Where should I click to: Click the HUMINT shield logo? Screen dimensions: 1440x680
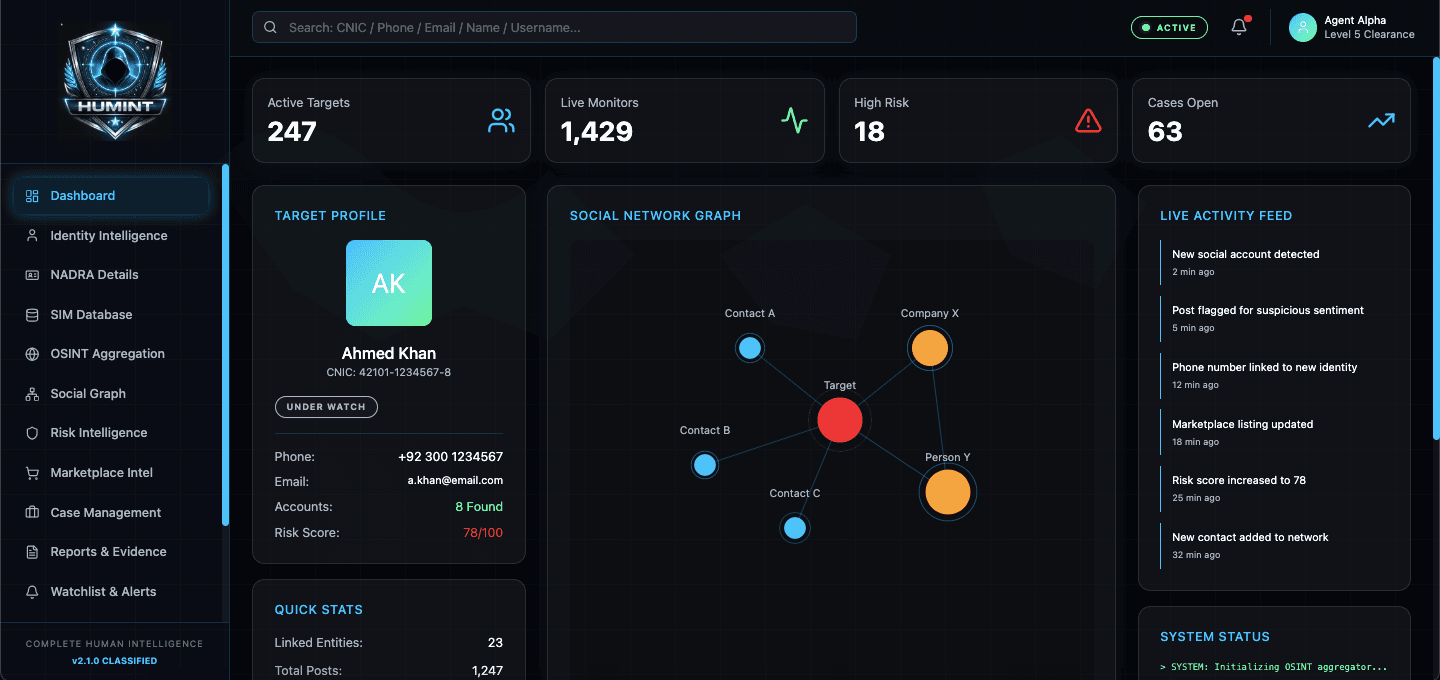point(115,82)
